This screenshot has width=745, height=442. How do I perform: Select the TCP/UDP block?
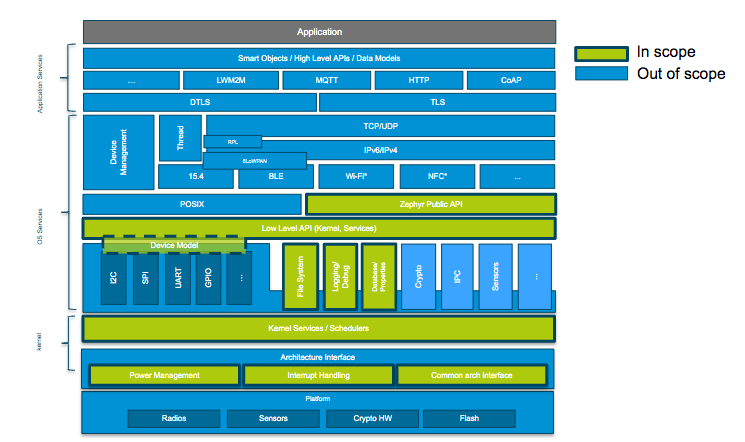[381, 126]
